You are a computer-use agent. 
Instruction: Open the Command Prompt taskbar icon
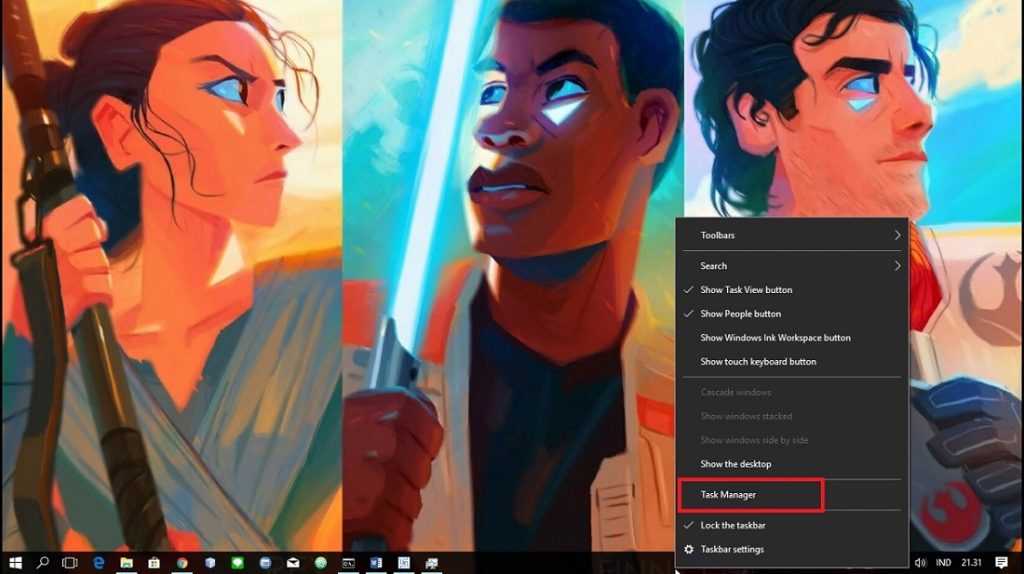coord(349,563)
